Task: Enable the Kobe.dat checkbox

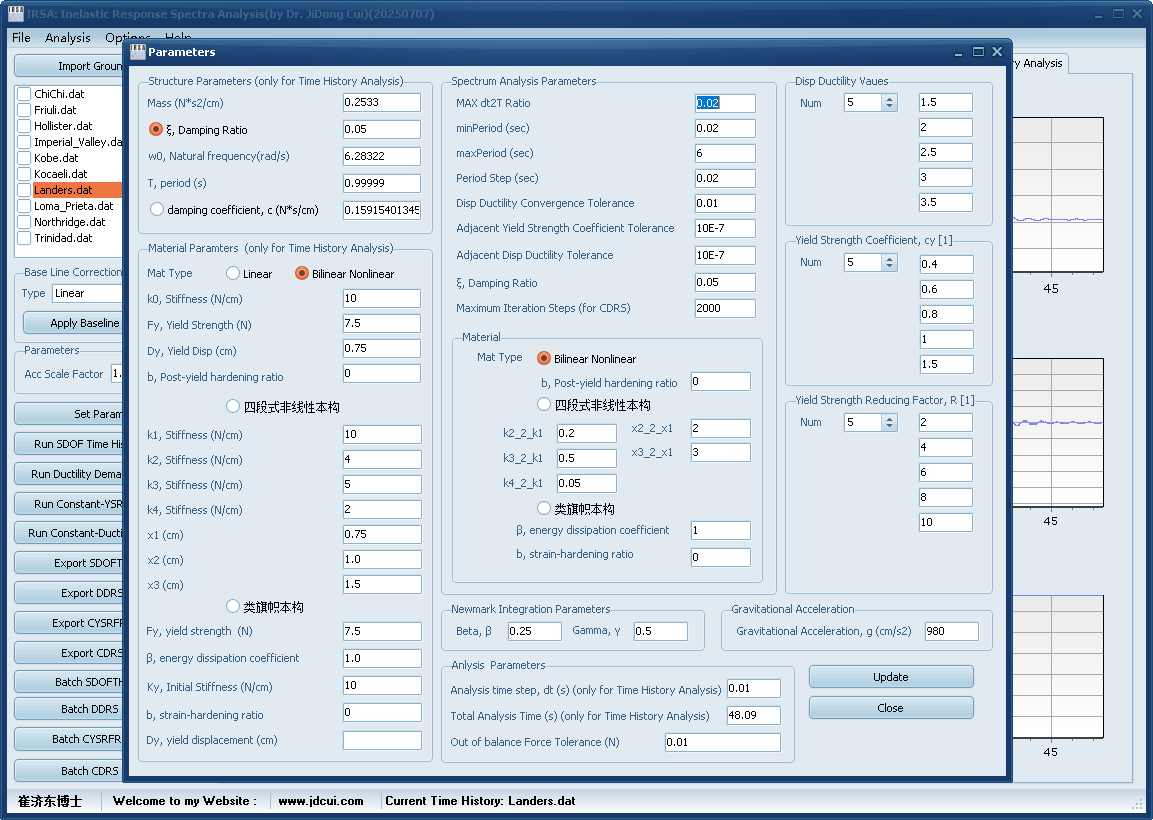Action: [x=24, y=158]
